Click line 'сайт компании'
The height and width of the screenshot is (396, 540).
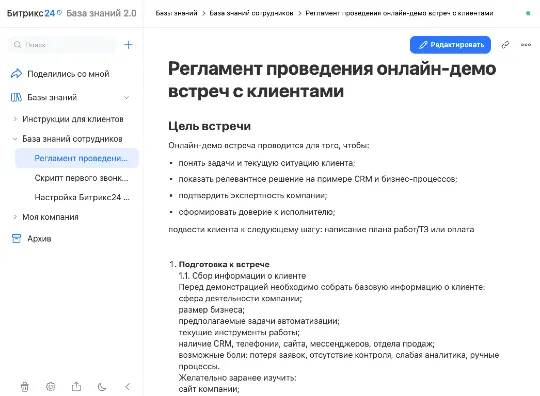(209, 389)
